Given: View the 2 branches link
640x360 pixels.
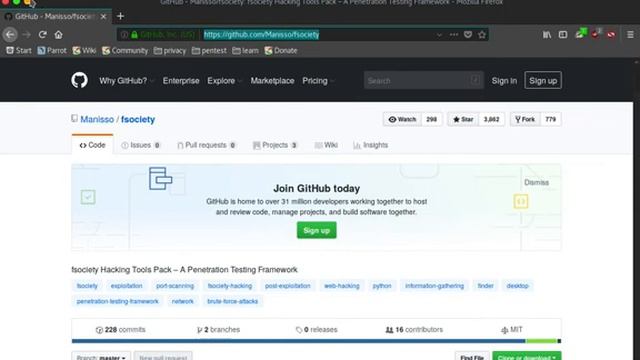Looking at the screenshot, I should [x=218, y=329].
